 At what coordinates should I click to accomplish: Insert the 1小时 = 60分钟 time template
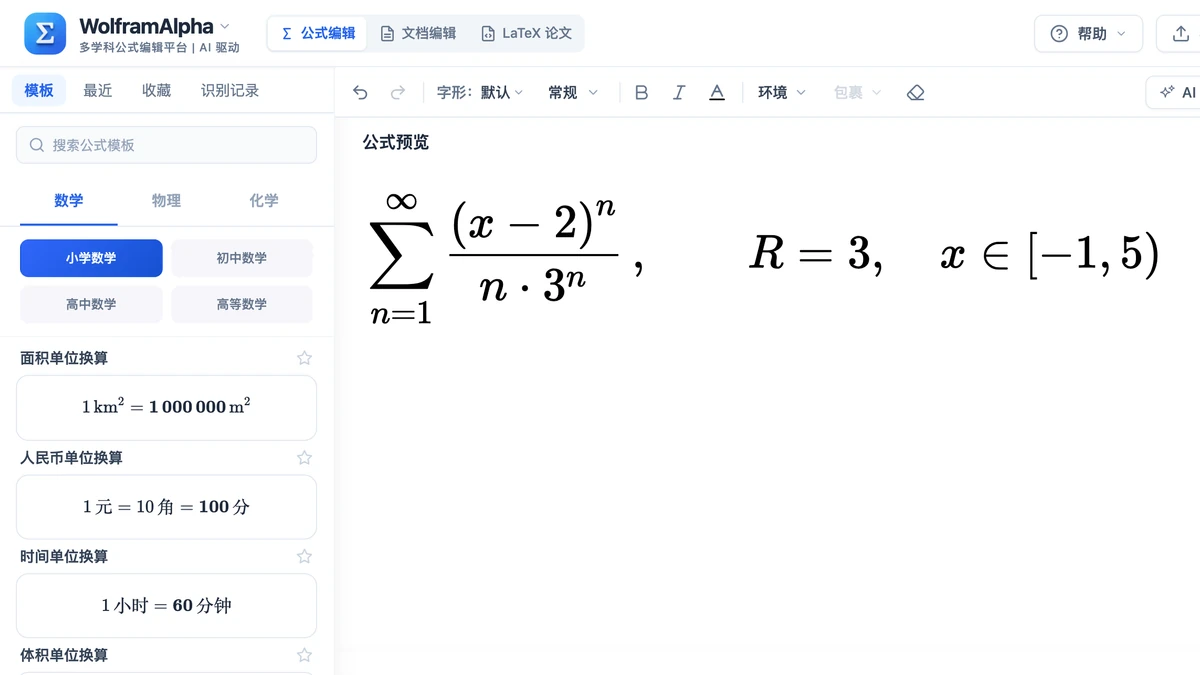pyautogui.click(x=166, y=606)
